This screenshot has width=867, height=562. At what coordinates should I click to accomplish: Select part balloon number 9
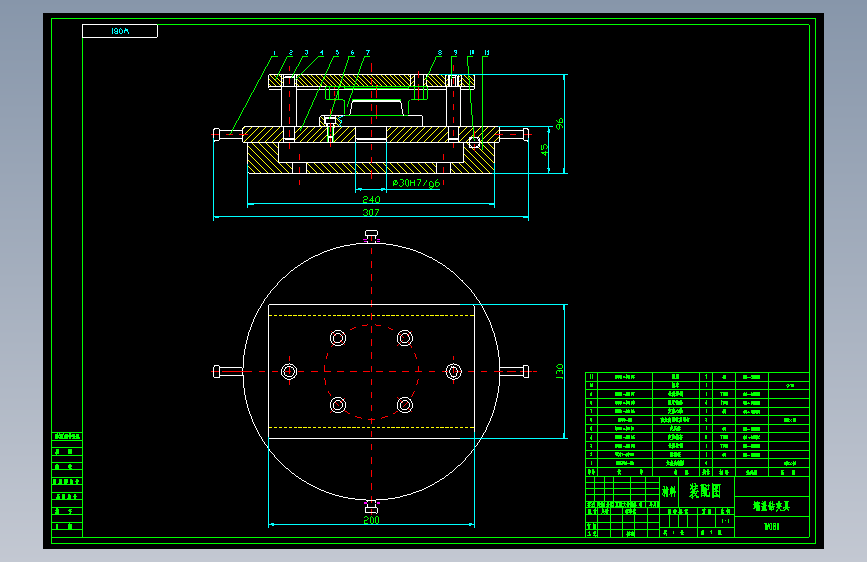point(455,53)
